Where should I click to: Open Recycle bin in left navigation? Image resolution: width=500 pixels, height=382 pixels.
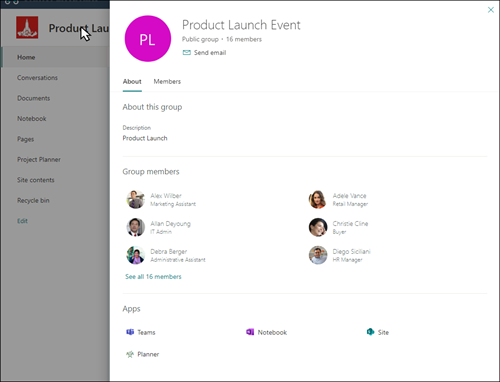pos(33,200)
